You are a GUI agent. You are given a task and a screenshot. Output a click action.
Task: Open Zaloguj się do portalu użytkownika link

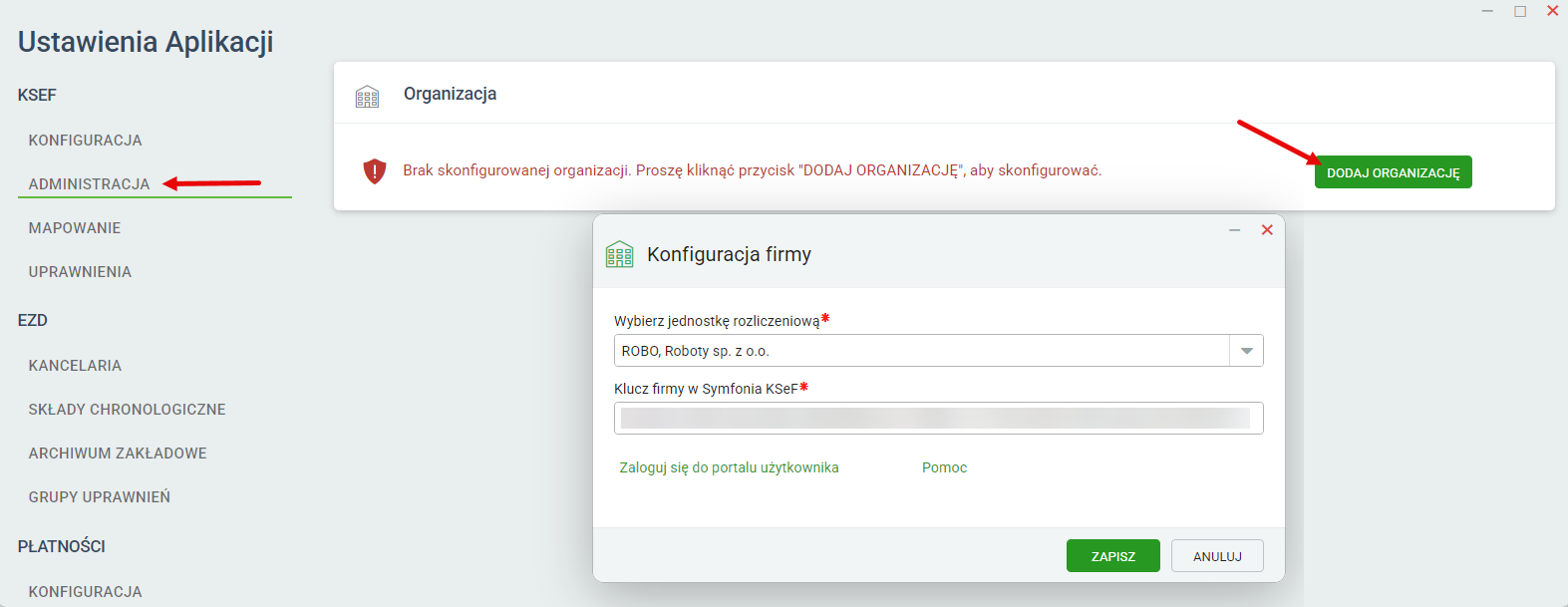pos(729,467)
